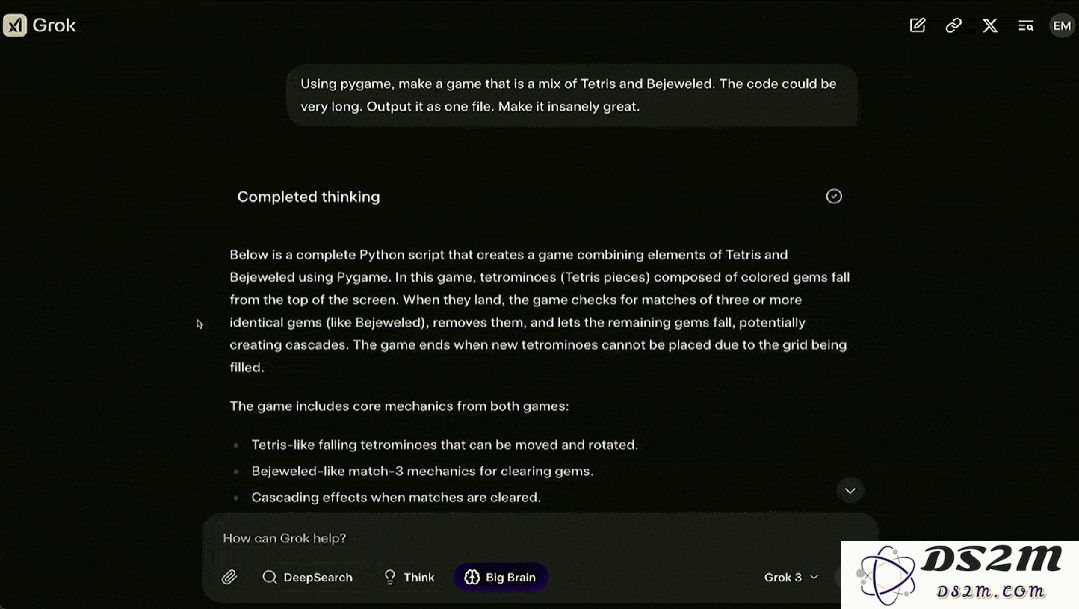1079x609 pixels.
Task: Select the user prompt message bubble
Action: tap(572, 95)
